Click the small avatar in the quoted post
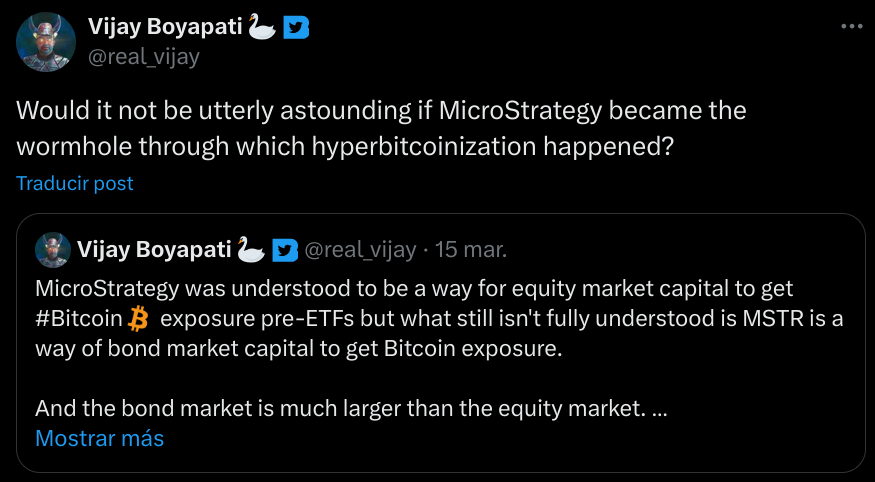875x482 pixels. click(x=52, y=249)
